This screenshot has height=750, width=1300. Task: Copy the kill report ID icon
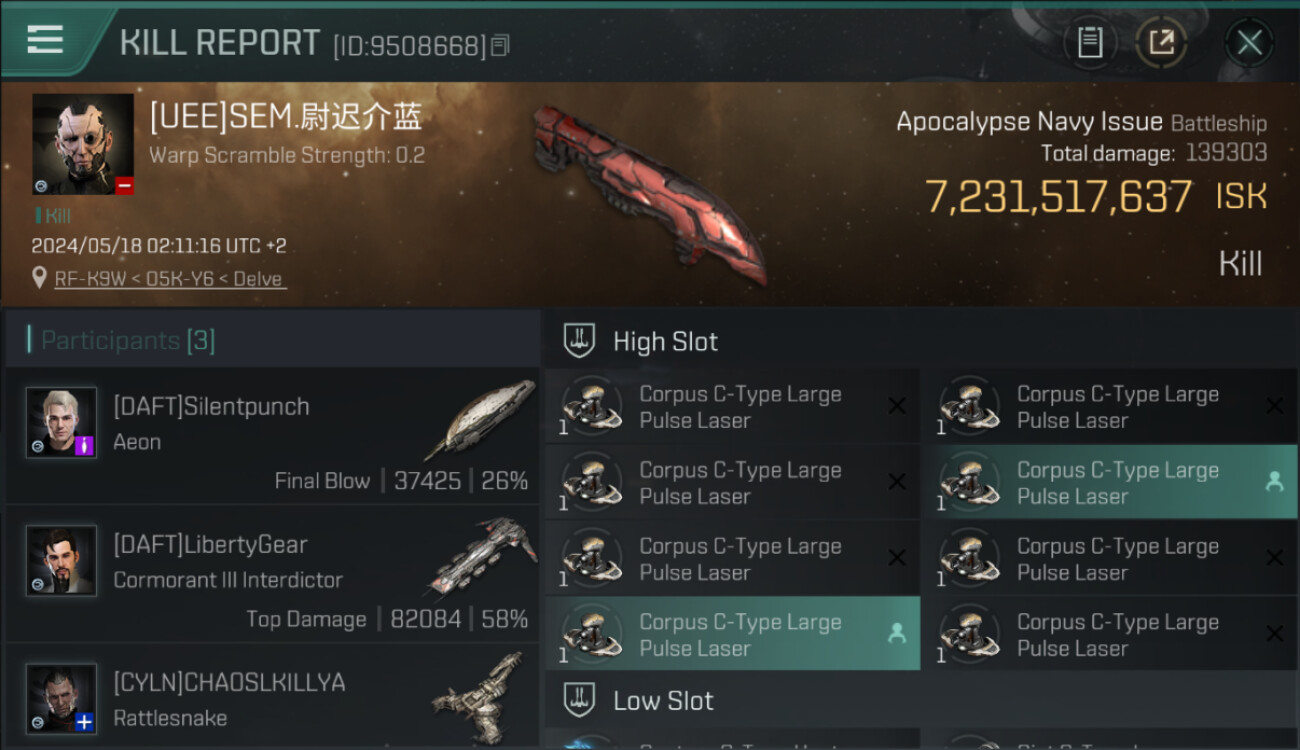pos(500,45)
